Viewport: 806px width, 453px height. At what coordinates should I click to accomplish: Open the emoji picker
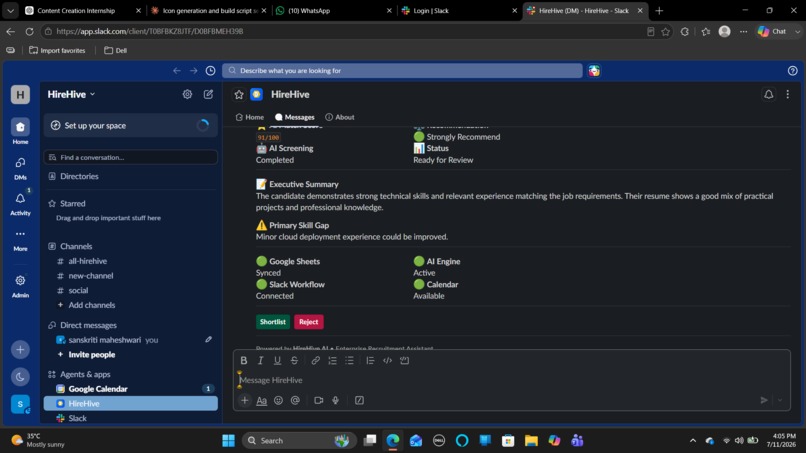pyautogui.click(x=278, y=400)
